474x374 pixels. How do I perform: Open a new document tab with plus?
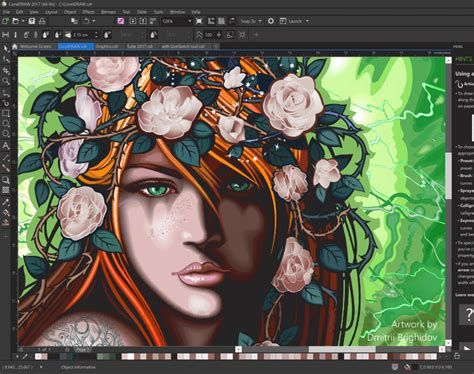[x=216, y=47]
